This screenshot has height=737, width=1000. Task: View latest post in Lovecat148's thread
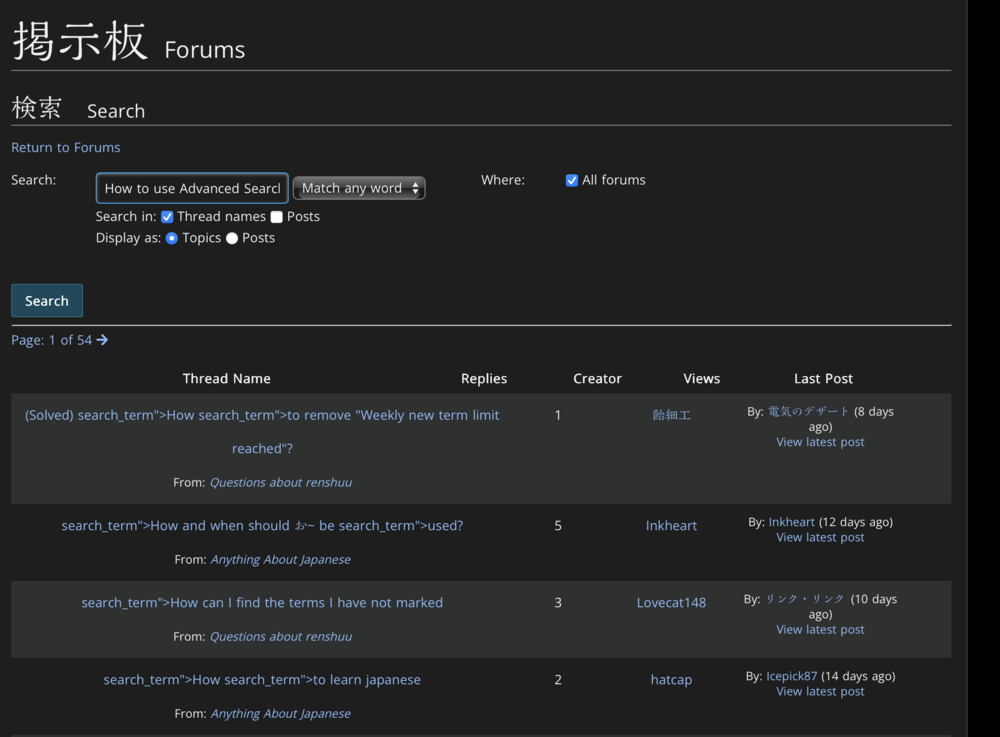click(x=820, y=630)
